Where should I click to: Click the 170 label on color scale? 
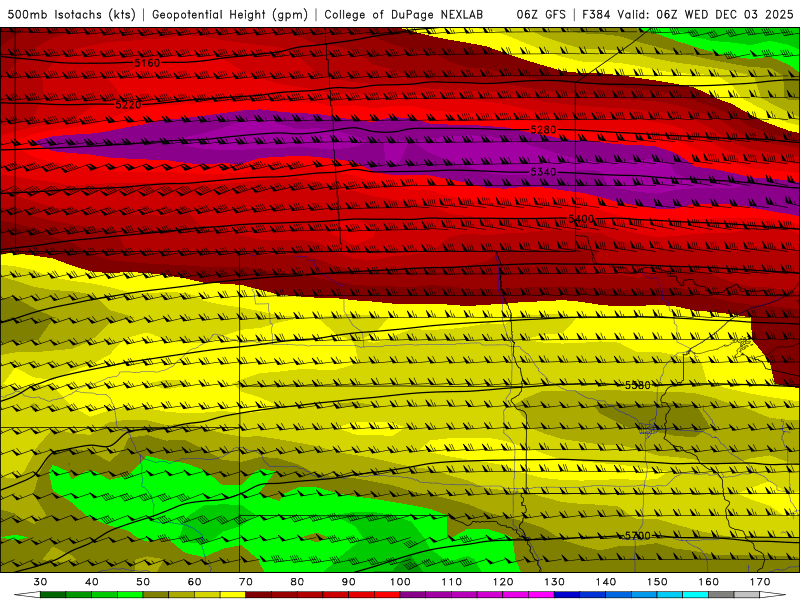760,582
